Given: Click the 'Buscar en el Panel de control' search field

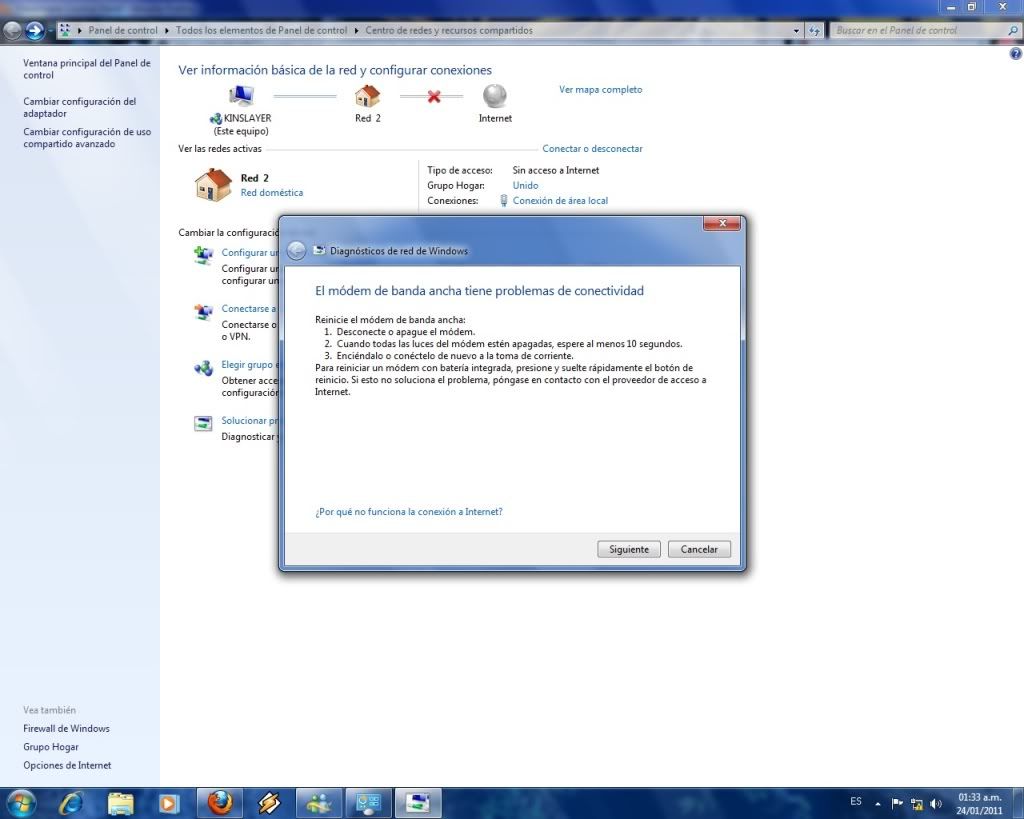Looking at the screenshot, I should (918, 31).
